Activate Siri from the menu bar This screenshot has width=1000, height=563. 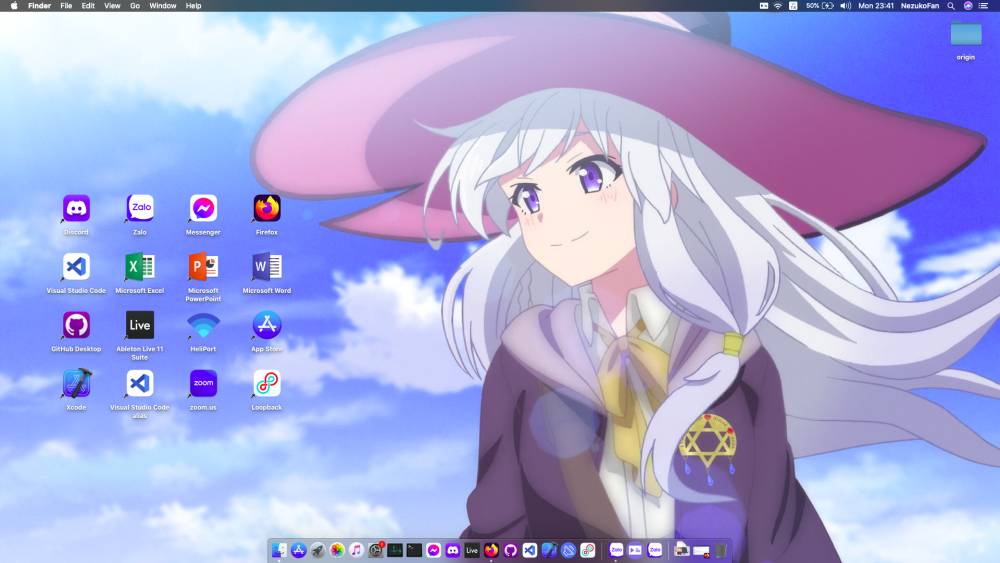click(968, 6)
